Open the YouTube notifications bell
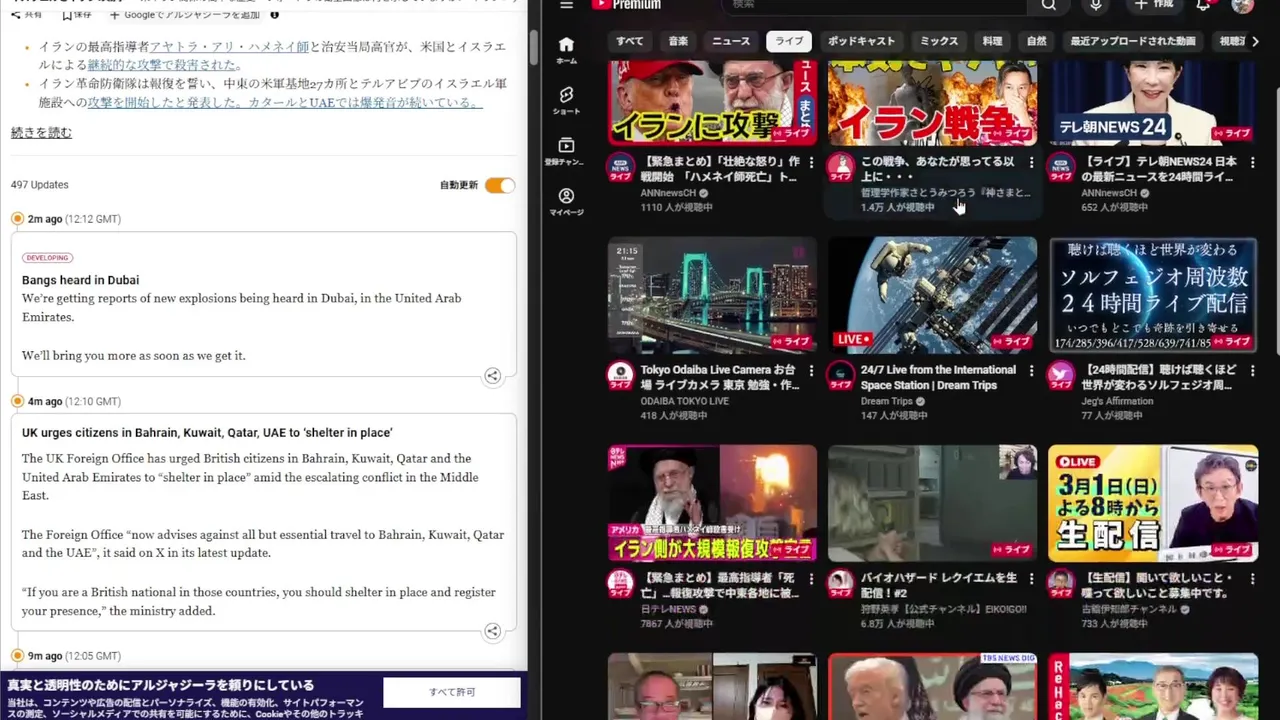This screenshot has height=720, width=1280. pyautogui.click(x=1204, y=5)
